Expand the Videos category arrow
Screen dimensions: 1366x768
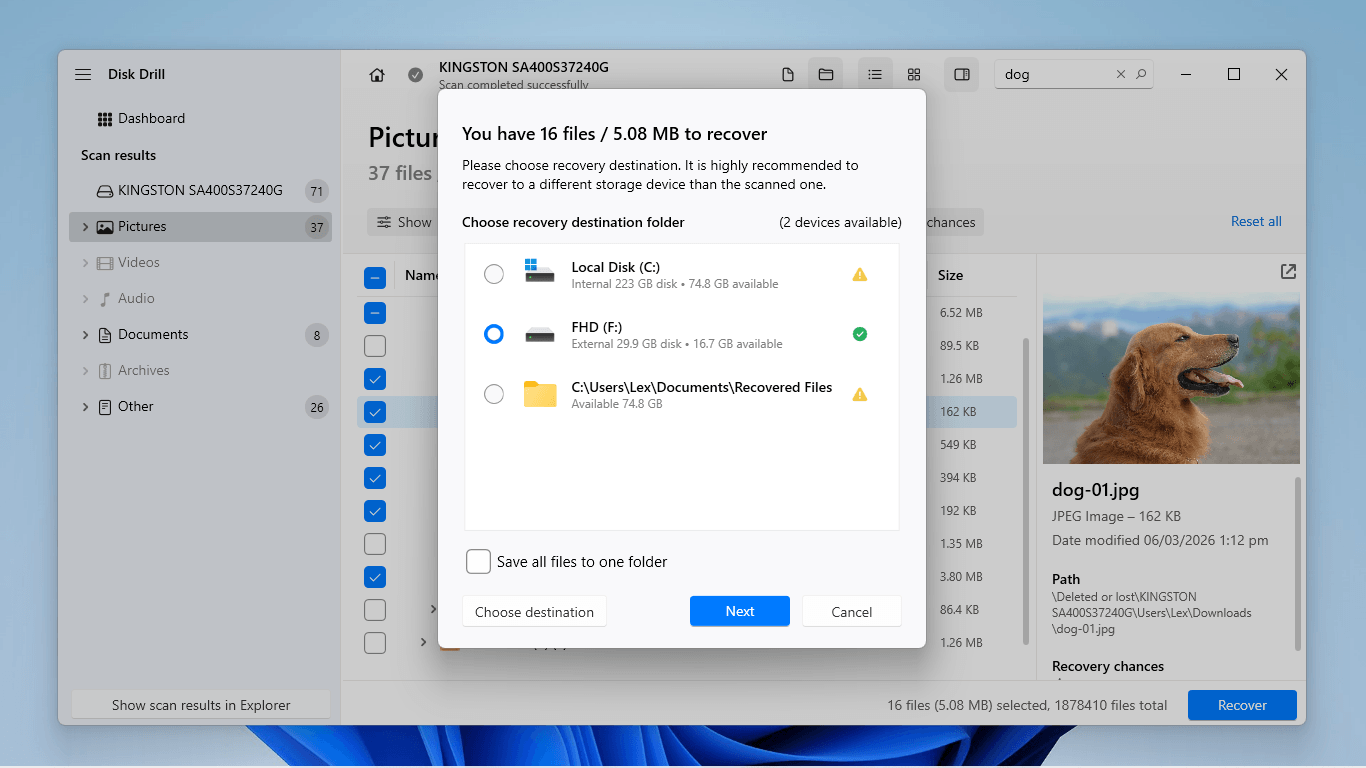(85, 263)
